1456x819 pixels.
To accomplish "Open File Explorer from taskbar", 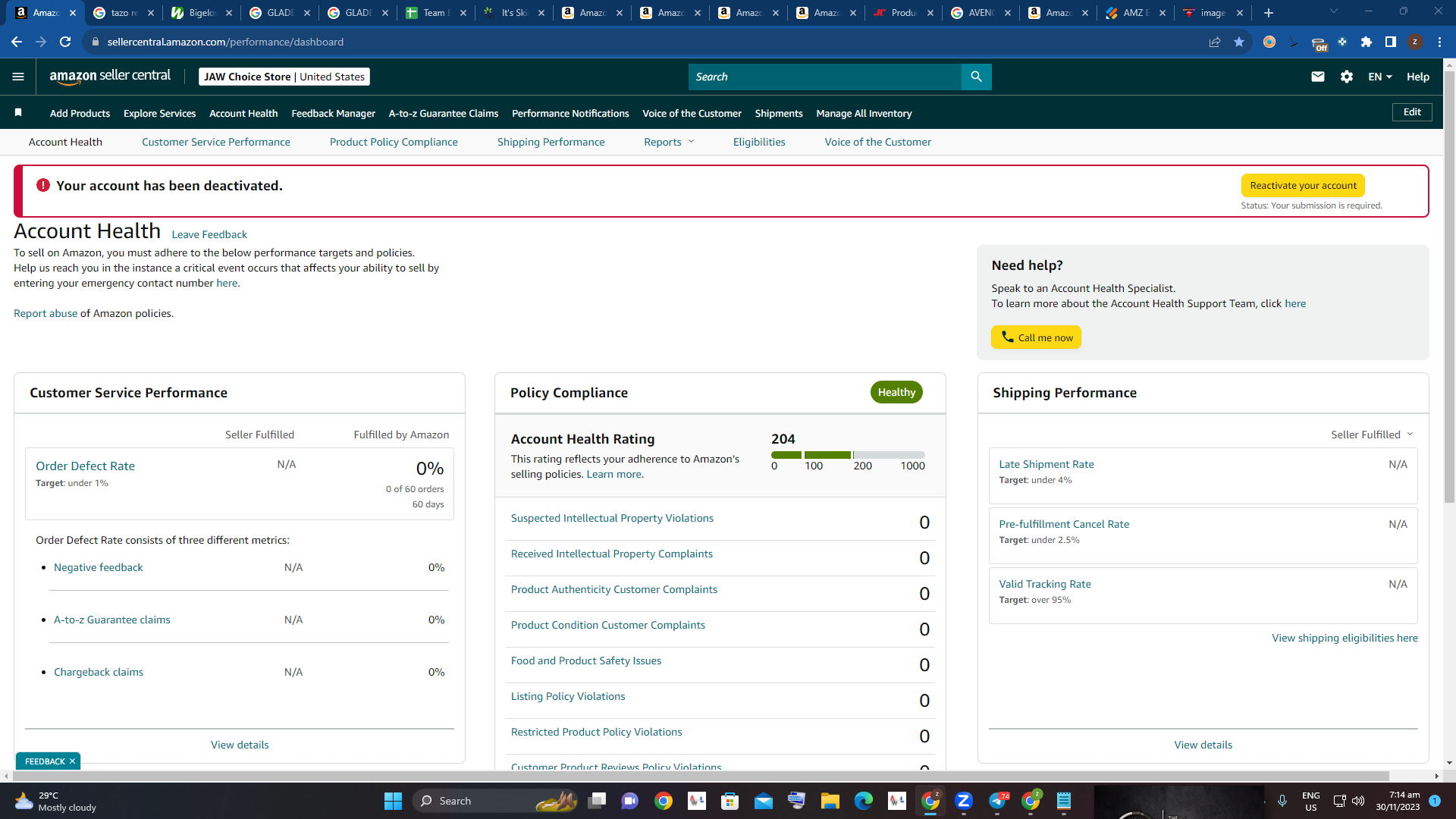I will click(830, 801).
